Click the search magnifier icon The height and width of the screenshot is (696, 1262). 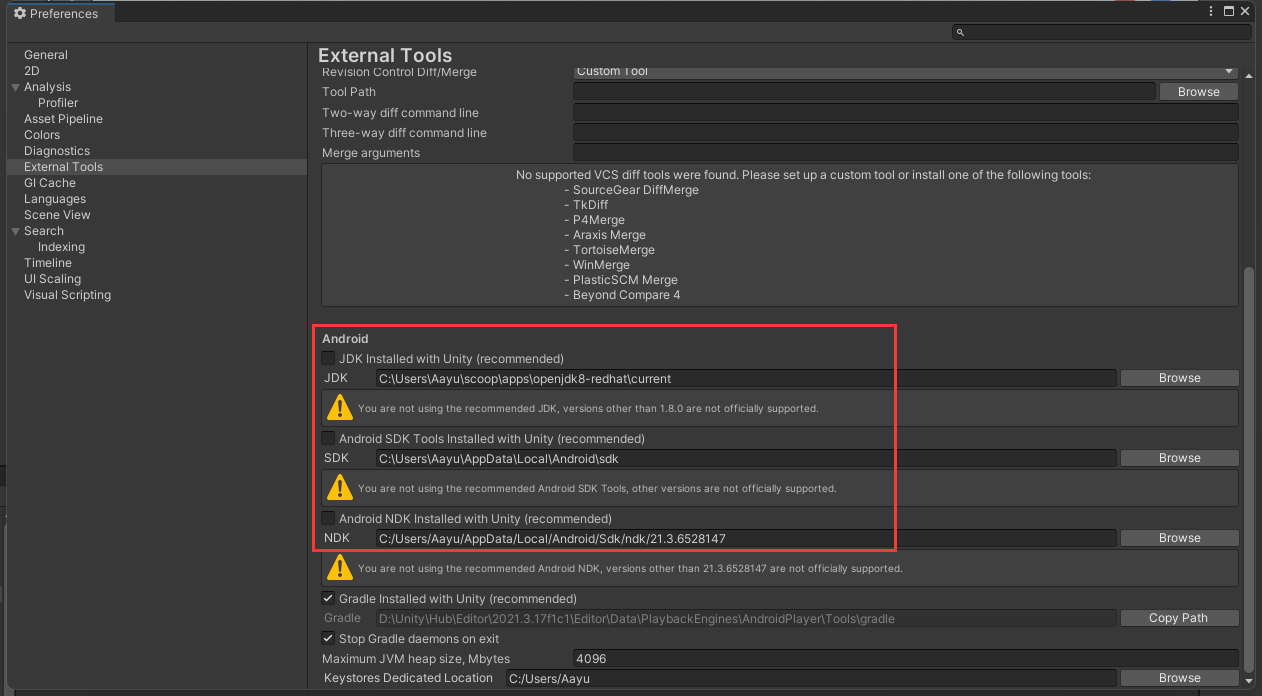point(960,33)
